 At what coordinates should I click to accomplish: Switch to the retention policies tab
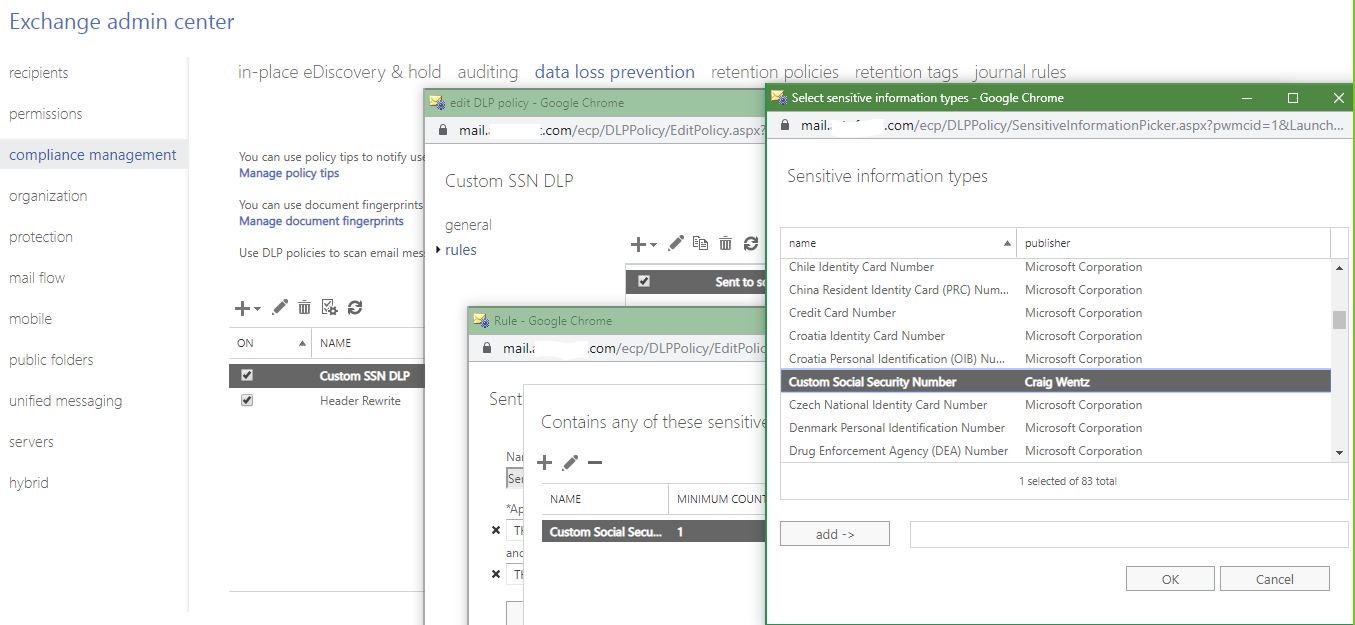point(775,71)
